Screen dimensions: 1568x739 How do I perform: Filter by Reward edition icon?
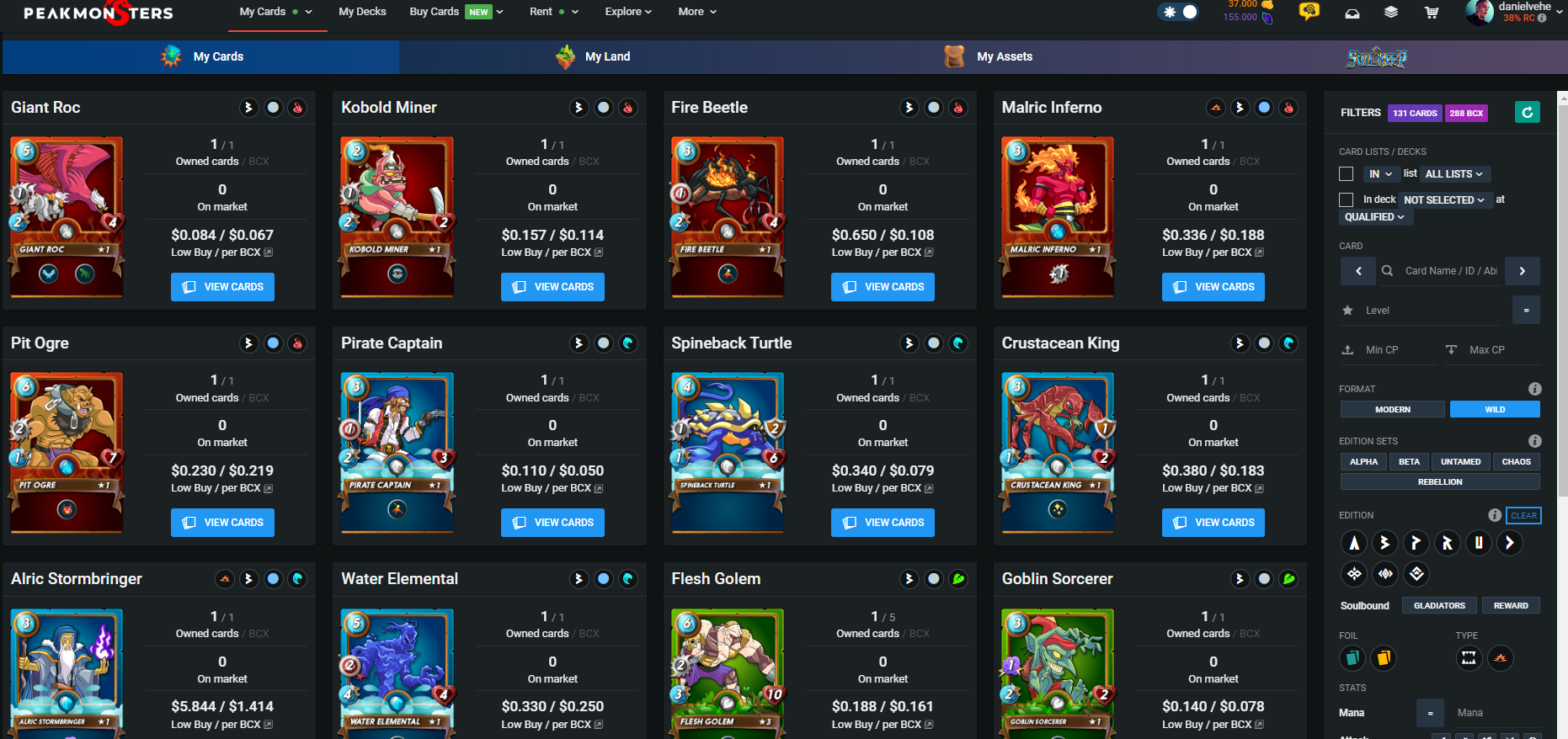pyautogui.click(x=1448, y=543)
